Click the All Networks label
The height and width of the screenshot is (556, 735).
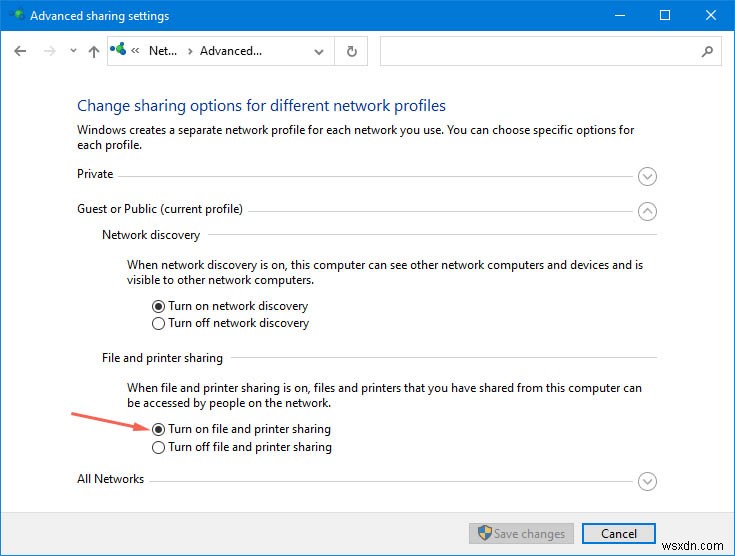click(111, 479)
